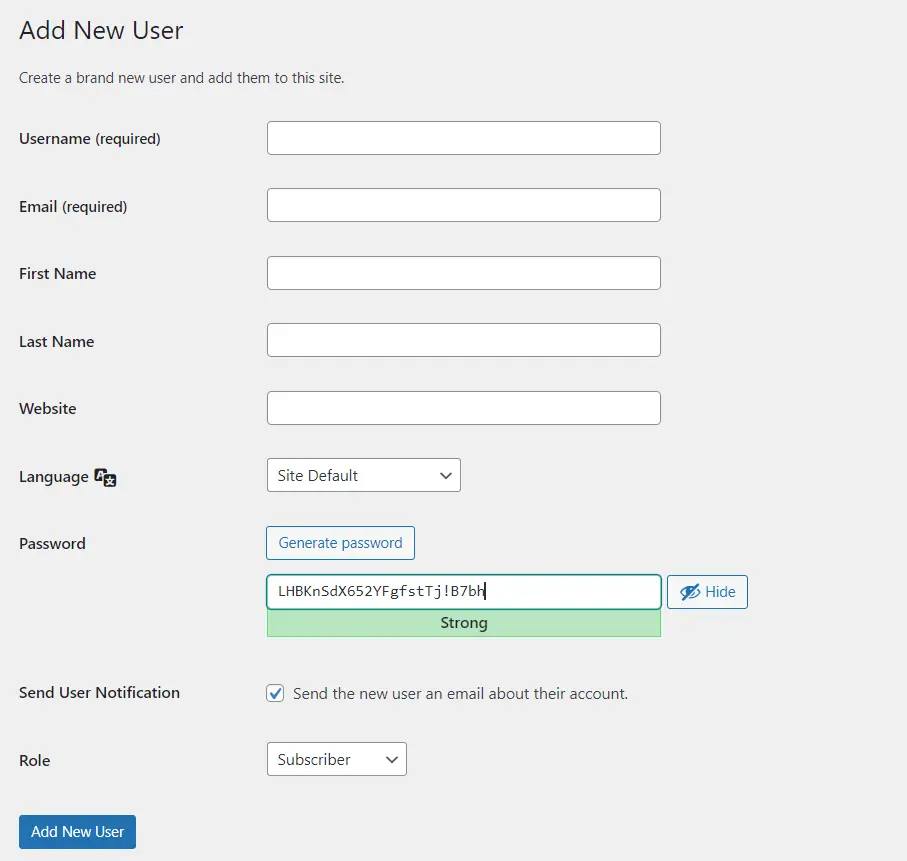The height and width of the screenshot is (861, 907).
Task: Click the Email (required) label
Action: (x=73, y=207)
